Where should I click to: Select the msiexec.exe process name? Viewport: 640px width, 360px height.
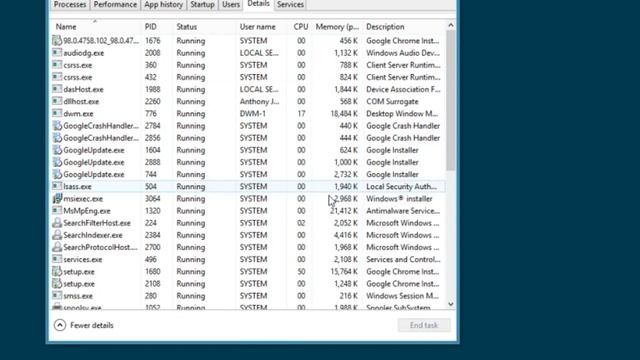click(x=83, y=198)
